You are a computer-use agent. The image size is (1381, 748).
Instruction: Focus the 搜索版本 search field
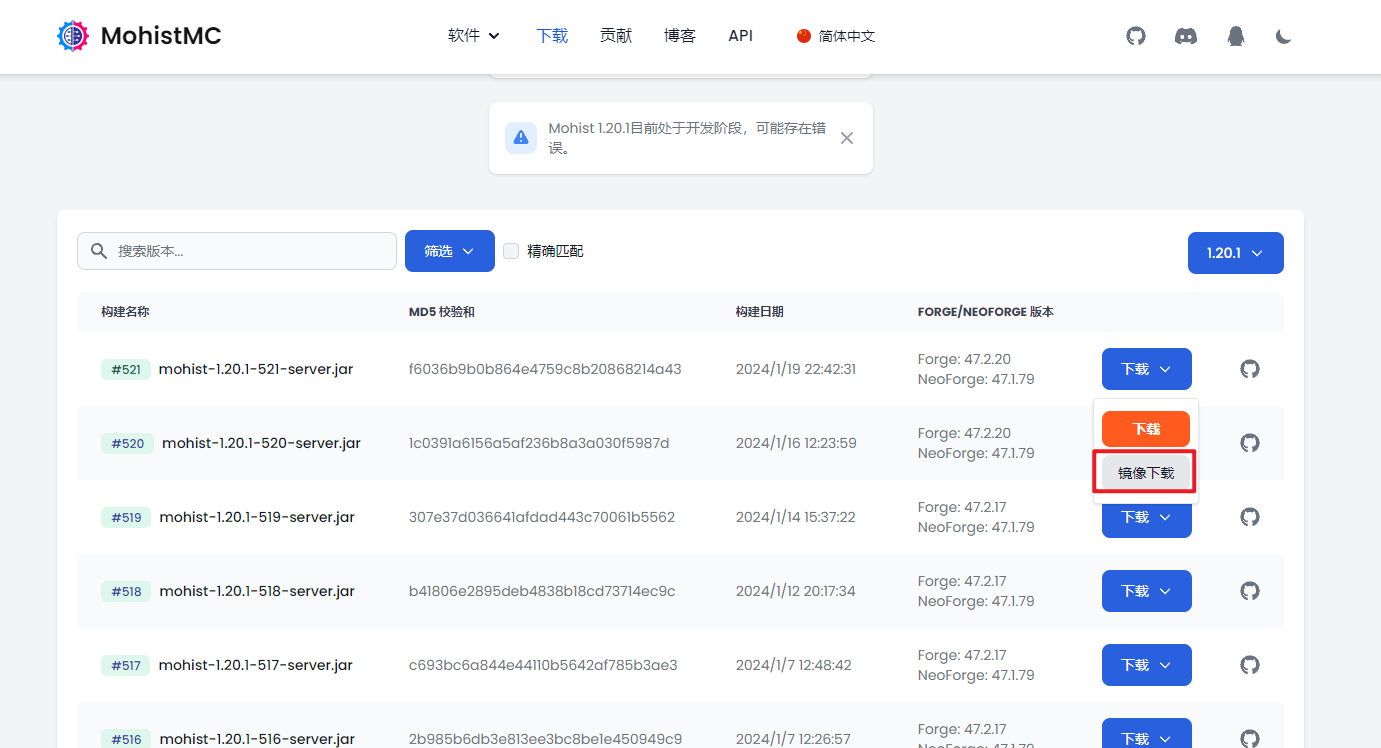237,251
